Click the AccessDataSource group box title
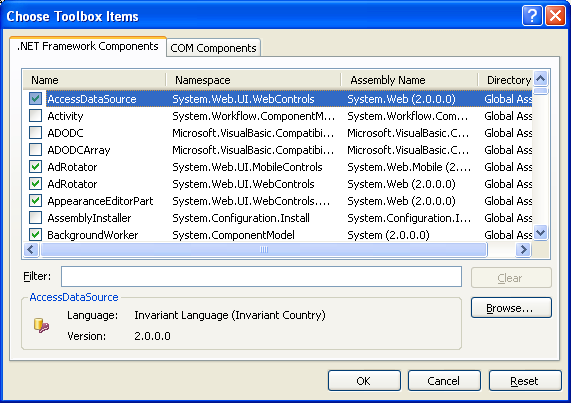This screenshot has width=571, height=403. pyautogui.click(x=74, y=297)
